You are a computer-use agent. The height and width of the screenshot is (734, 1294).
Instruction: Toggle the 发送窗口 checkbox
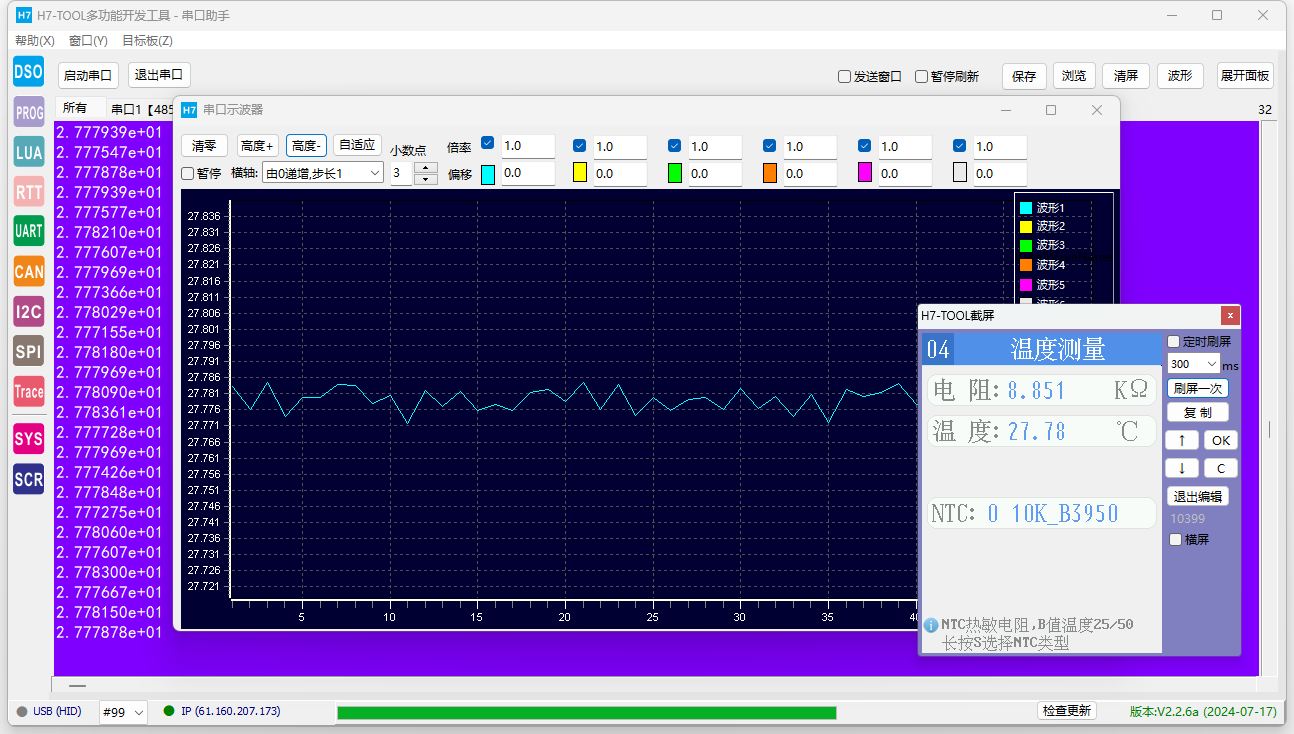844,76
